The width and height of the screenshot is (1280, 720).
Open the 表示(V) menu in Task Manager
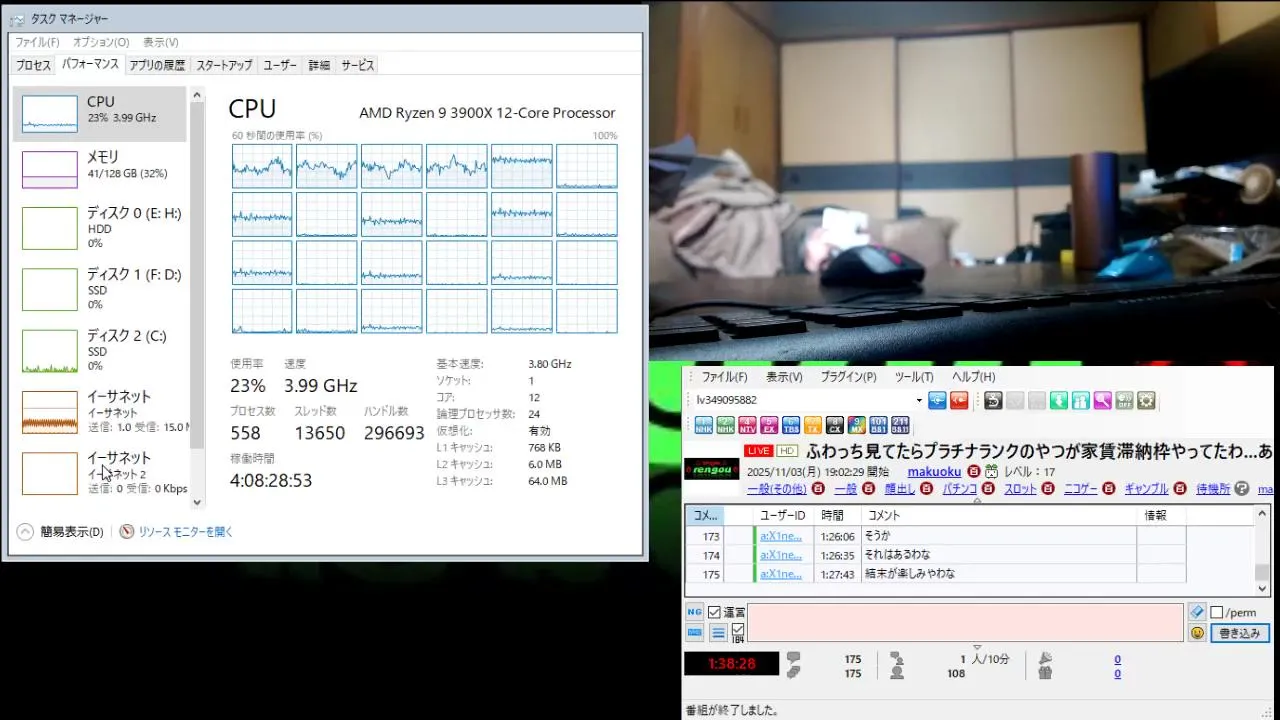(160, 42)
